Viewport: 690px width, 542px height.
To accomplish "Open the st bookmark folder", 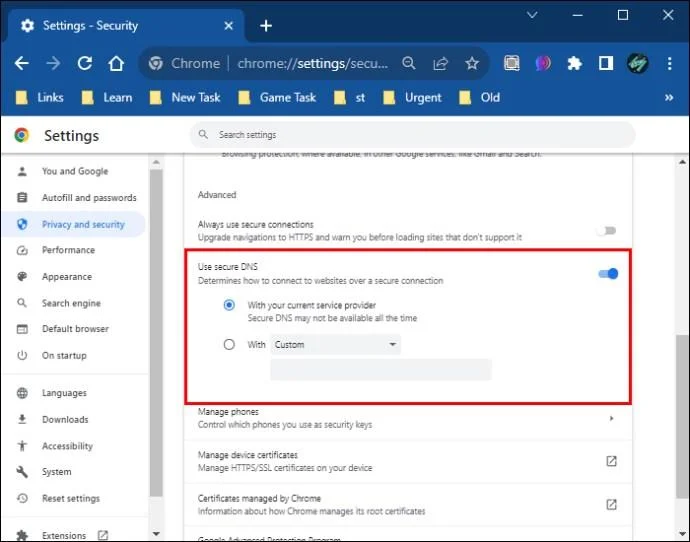I will pyautogui.click(x=350, y=98).
